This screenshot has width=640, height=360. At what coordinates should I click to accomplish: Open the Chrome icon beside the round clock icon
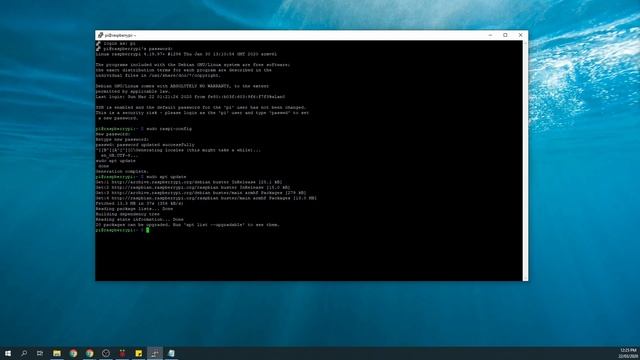coord(89,353)
